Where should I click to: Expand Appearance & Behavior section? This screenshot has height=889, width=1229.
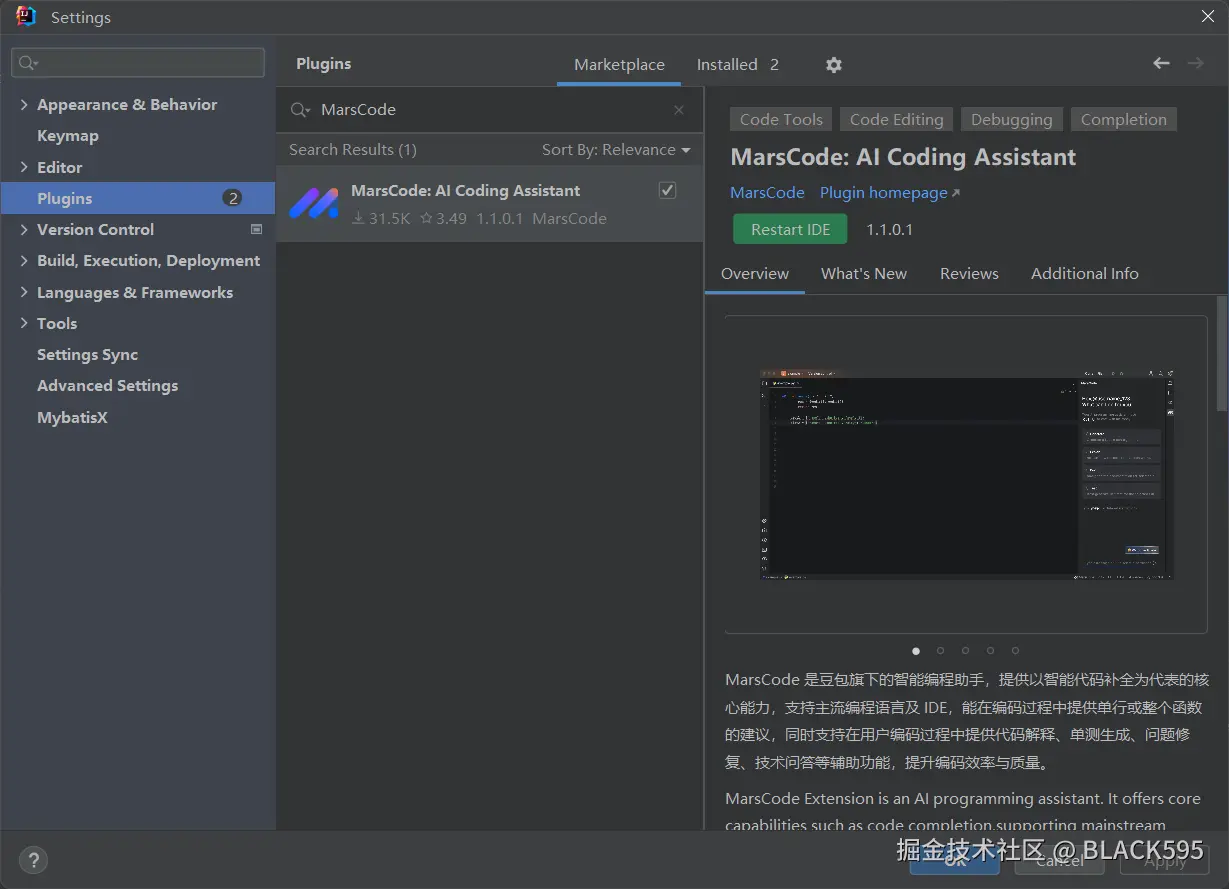tap(24, 105)
